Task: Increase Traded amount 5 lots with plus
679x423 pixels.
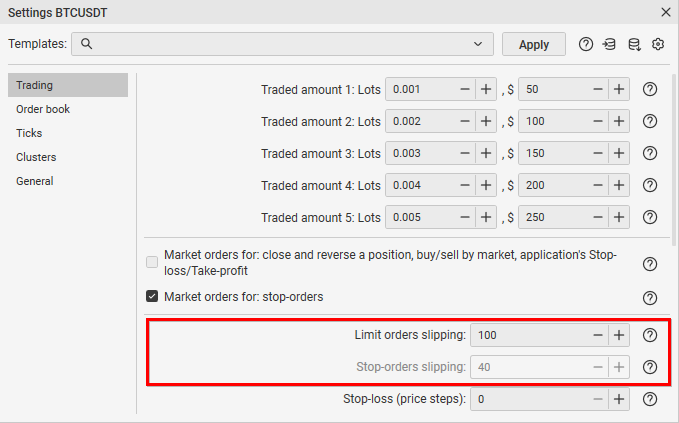Action: click(x=486, y=217)
